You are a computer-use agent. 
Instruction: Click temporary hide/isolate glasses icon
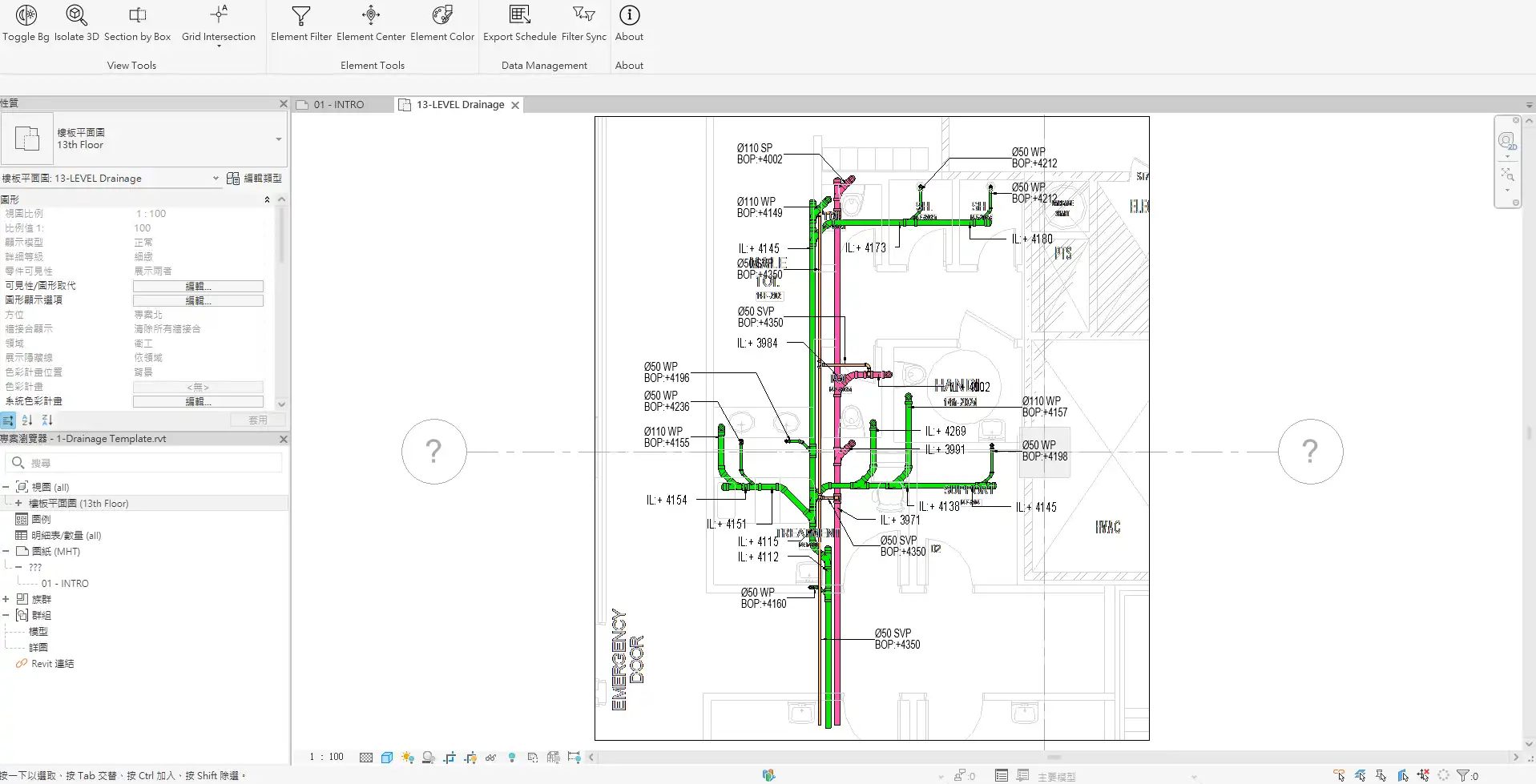490,757
